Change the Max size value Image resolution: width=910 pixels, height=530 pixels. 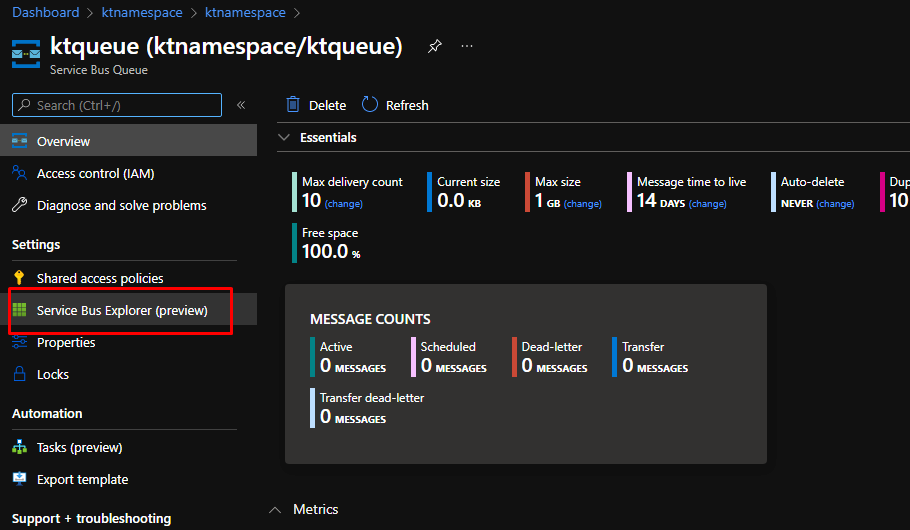coord(582,204)
